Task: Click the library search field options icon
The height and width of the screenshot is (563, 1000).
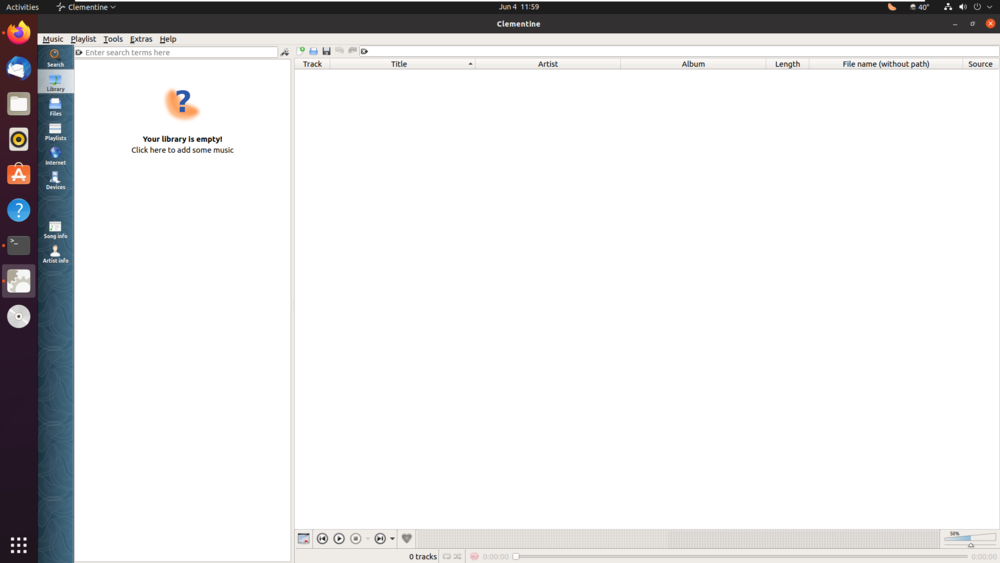Action: click(x=79, y=52)
